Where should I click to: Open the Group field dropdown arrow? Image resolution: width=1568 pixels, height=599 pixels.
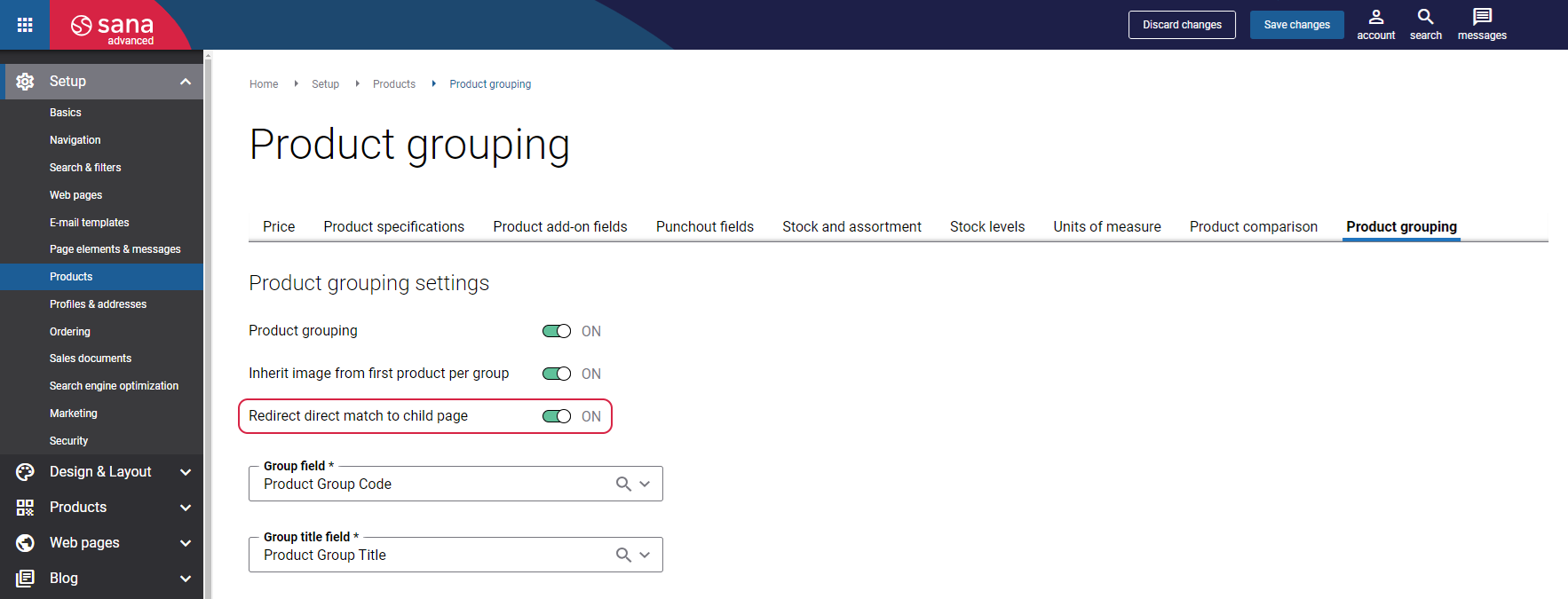645,484
